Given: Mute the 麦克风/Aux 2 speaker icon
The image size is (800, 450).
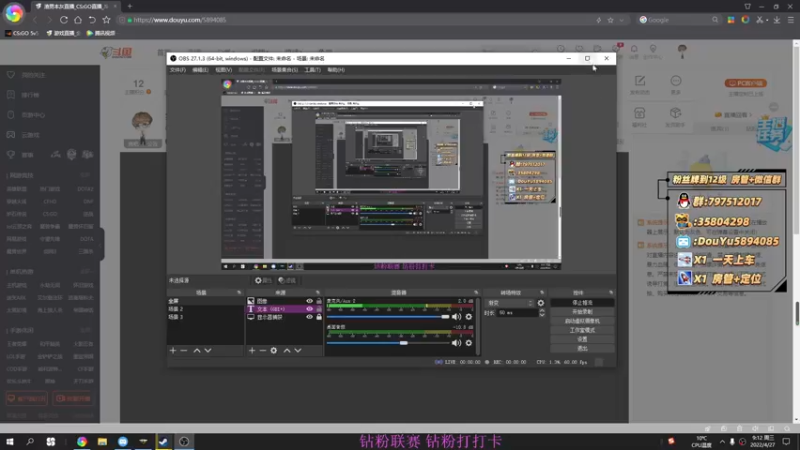Looking at the screenshot, I should pos(456,317).
